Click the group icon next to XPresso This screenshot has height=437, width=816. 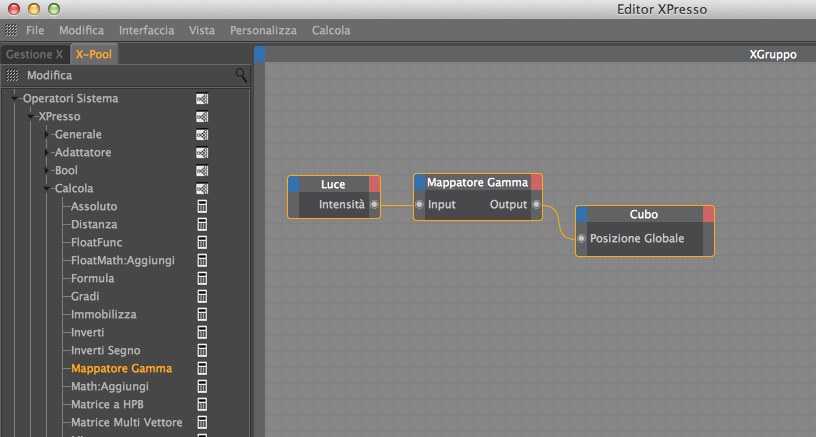pos(202,117)
